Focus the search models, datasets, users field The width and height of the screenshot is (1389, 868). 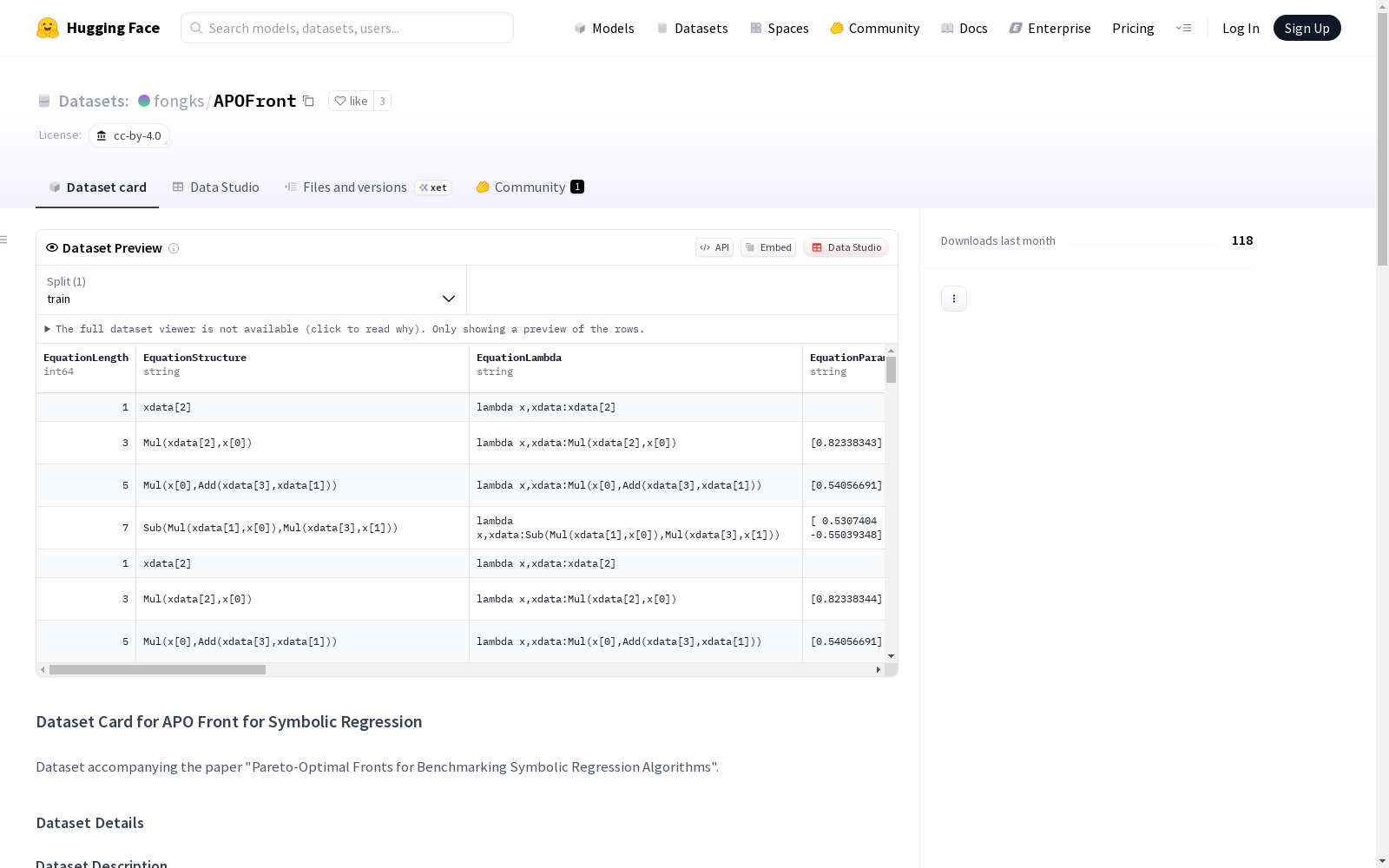click(x=347, y=28)
